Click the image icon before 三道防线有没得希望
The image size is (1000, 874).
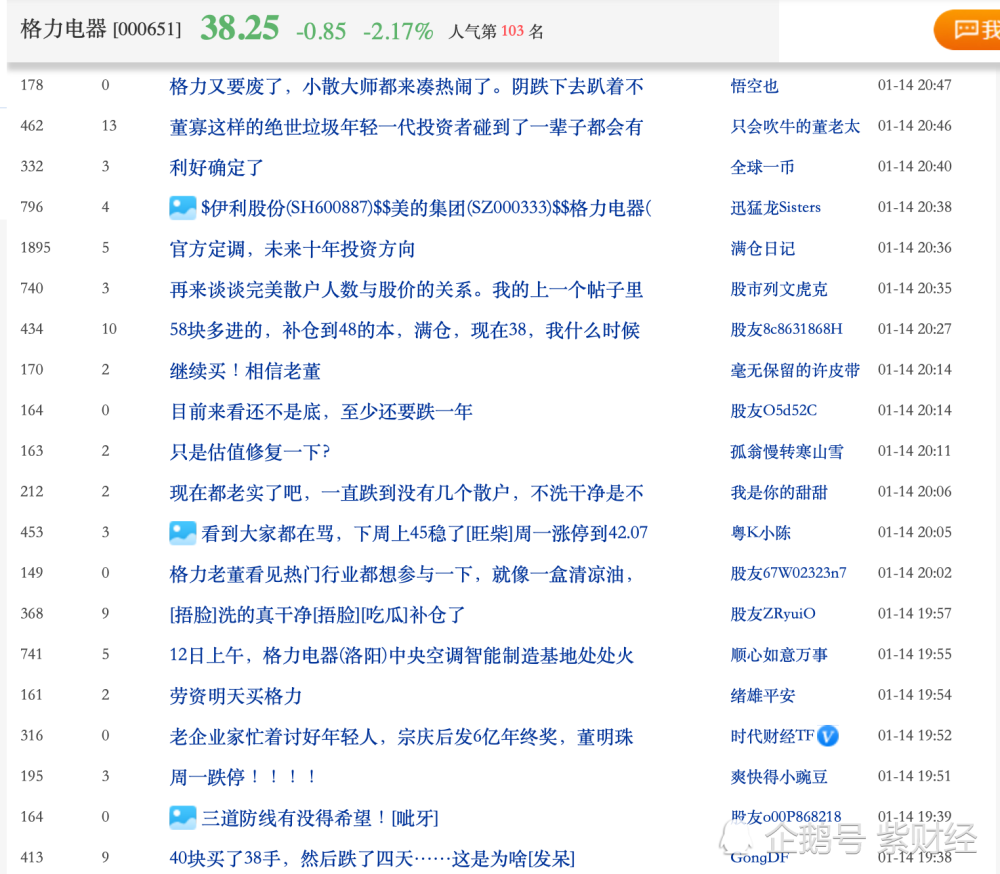[182, 817]
